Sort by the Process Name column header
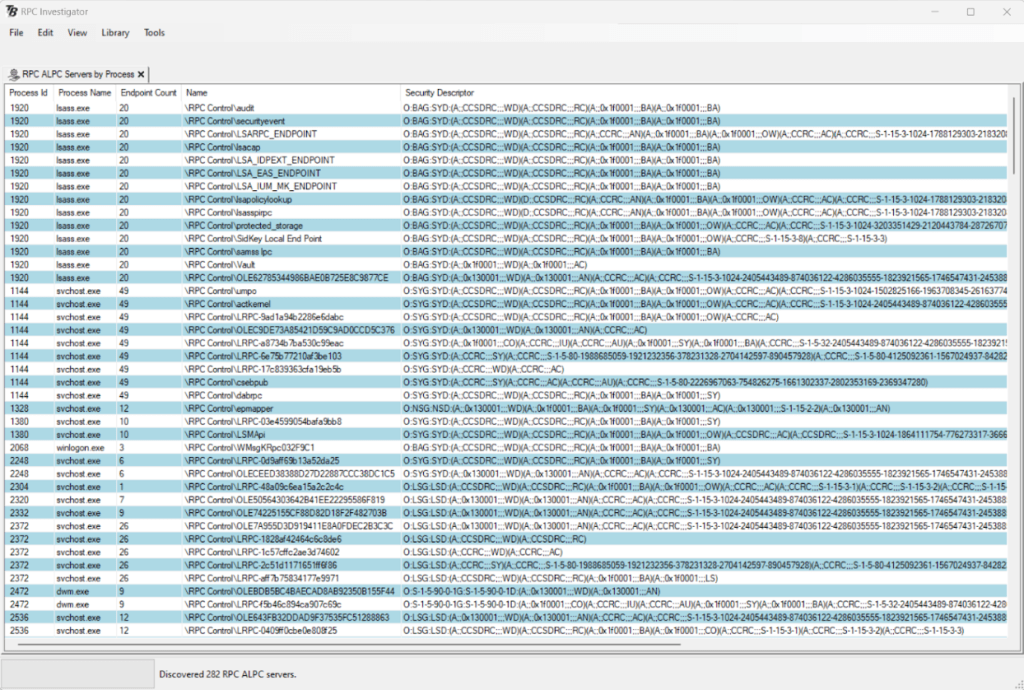The width and height of the screenshot is (1024, 690). pyautogui.click(x=85, y=93)
